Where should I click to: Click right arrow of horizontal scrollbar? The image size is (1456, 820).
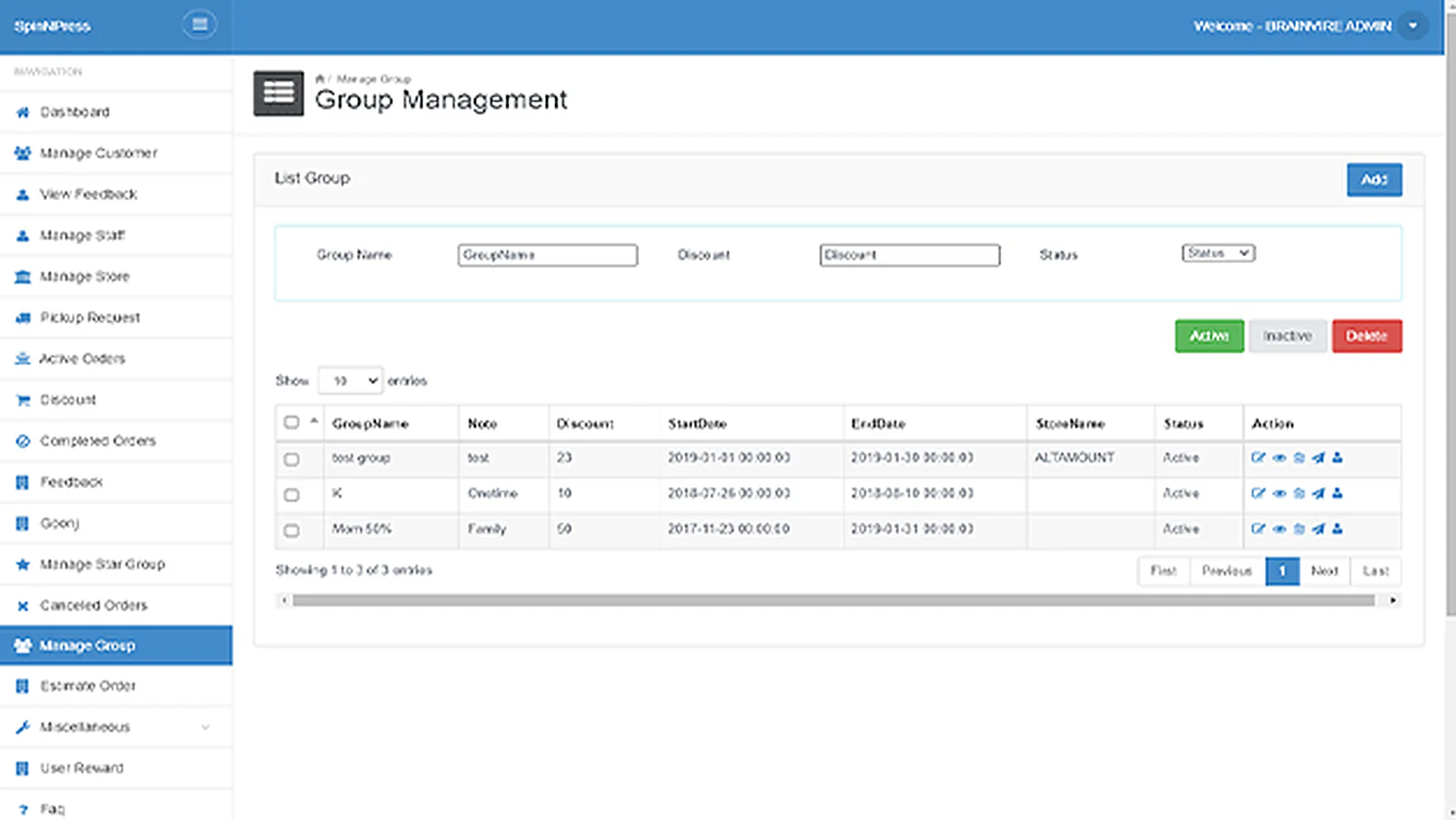[1392, 601]
